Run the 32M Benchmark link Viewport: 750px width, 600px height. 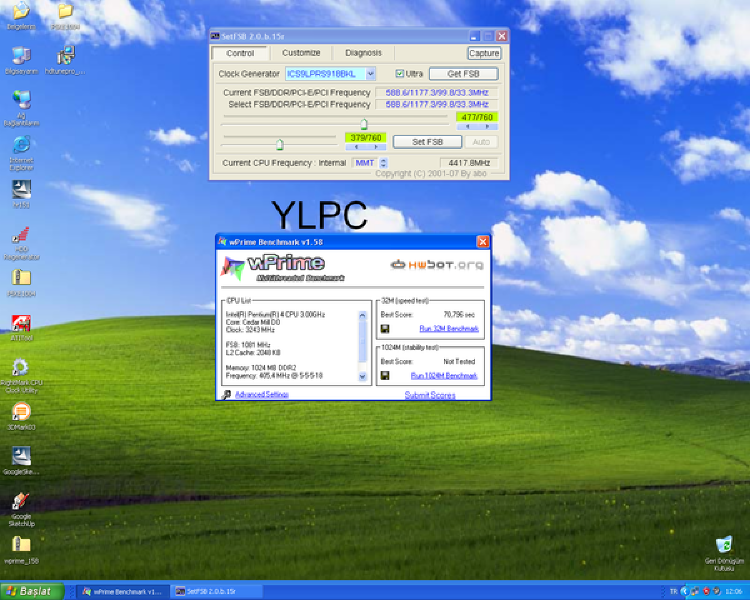(449, 329)
